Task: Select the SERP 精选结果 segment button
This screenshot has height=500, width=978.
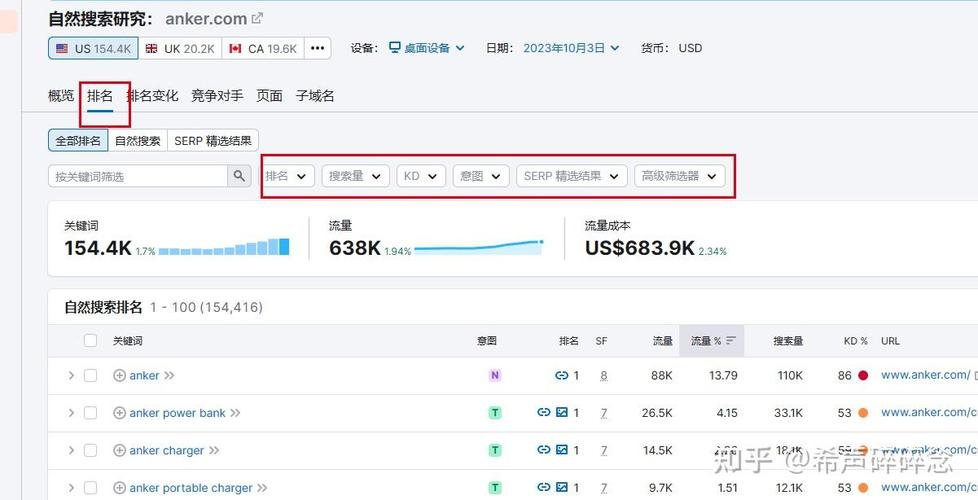Action: coord(213,140)
